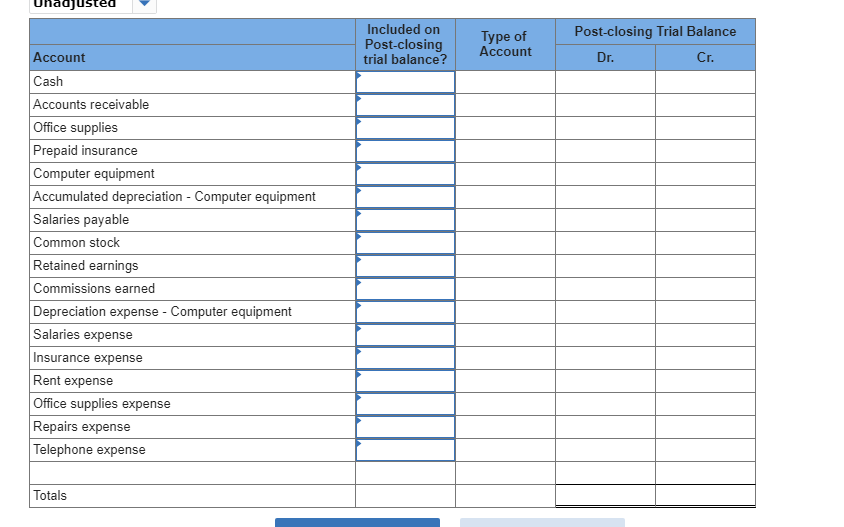
Task: Click Dr. cell in Totals row
Action: [606, 496]
